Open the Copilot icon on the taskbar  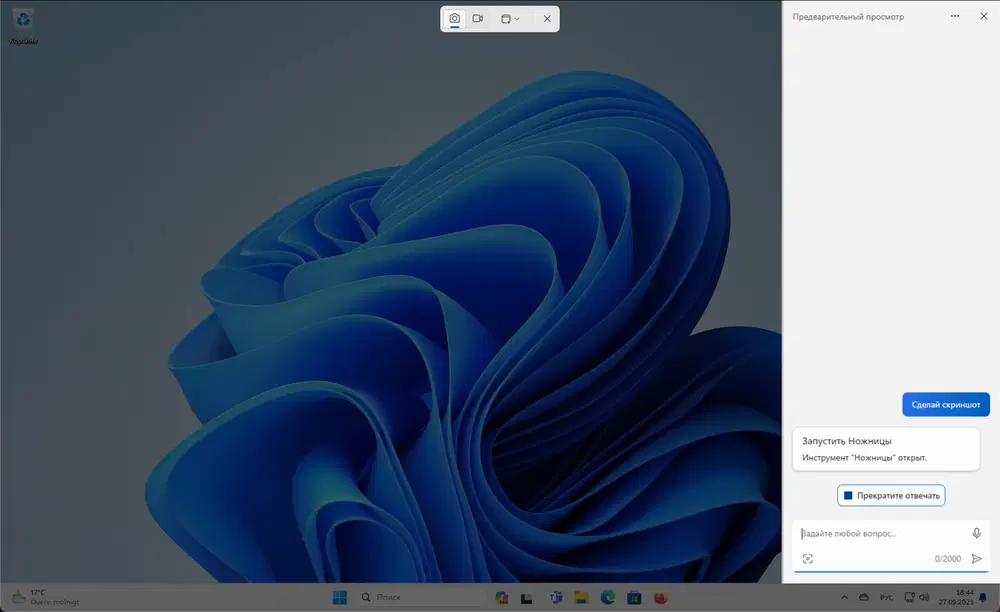(x=502, y=597)
